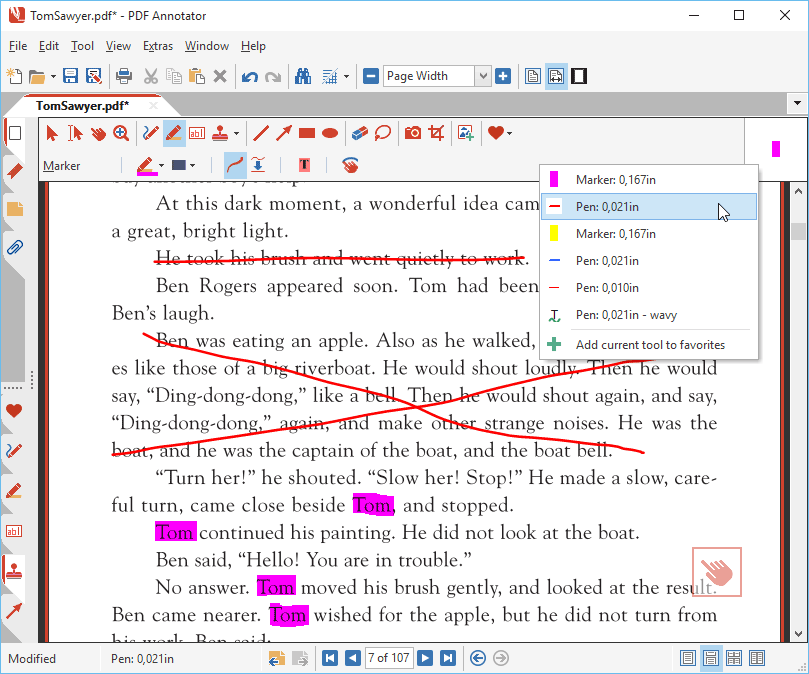
Task: Click the Save document icon
Action: coord(70,76)
